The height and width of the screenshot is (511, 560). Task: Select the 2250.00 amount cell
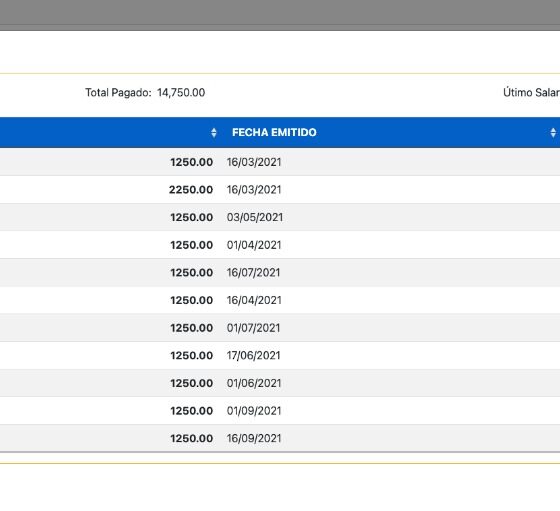click(x=191, y=190)
